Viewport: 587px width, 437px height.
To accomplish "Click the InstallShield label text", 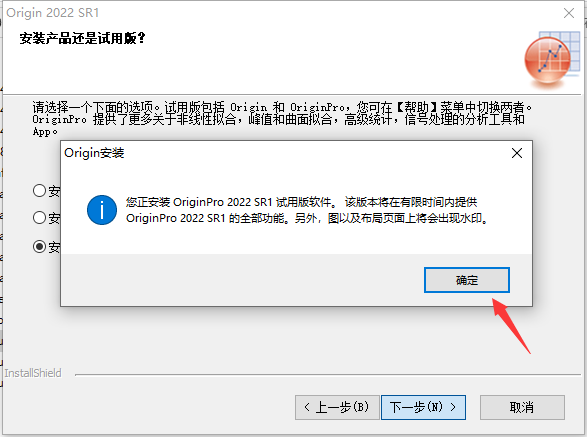I will pyautogui.click(x=33, y=373).
